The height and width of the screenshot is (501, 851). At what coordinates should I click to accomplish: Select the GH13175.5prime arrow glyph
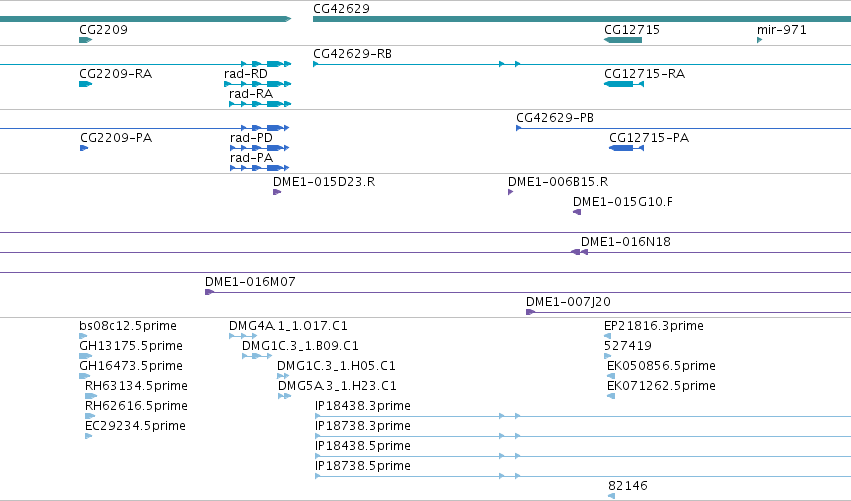coord(86,356)
